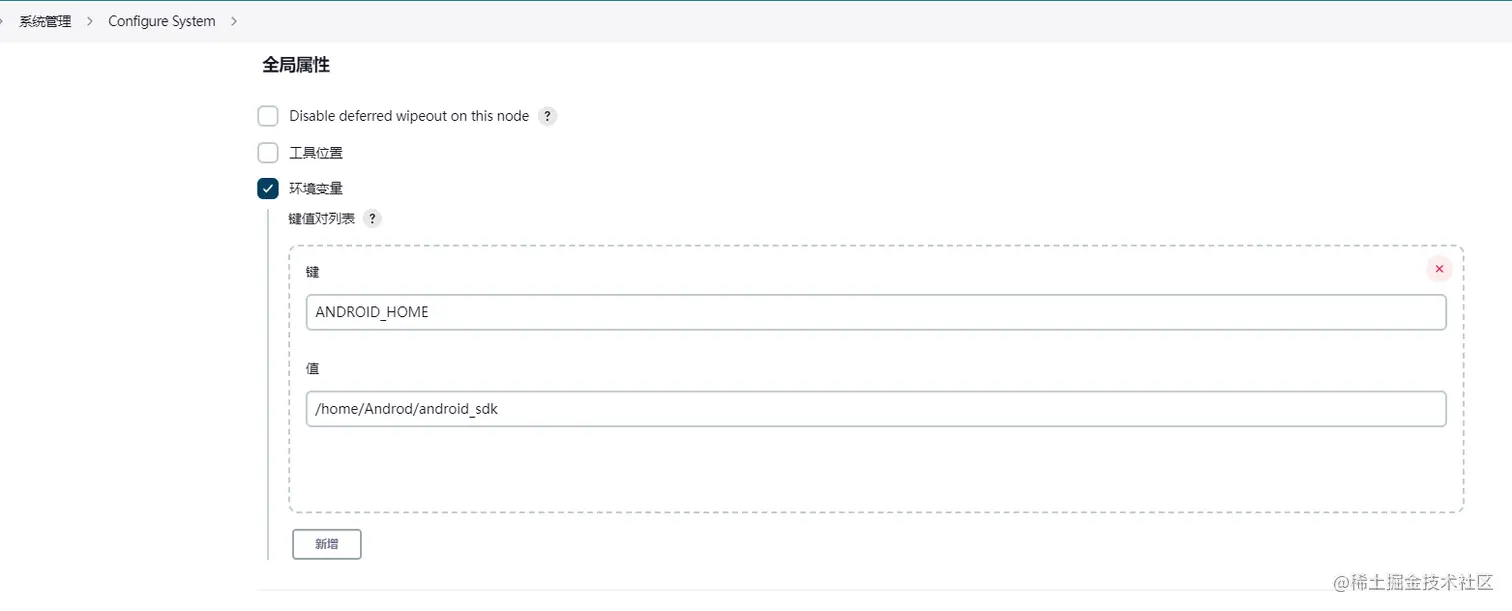Select the 全局属性 heading text
The height and width of the screenshot is (611, 1512).
[x=296, y=66]
